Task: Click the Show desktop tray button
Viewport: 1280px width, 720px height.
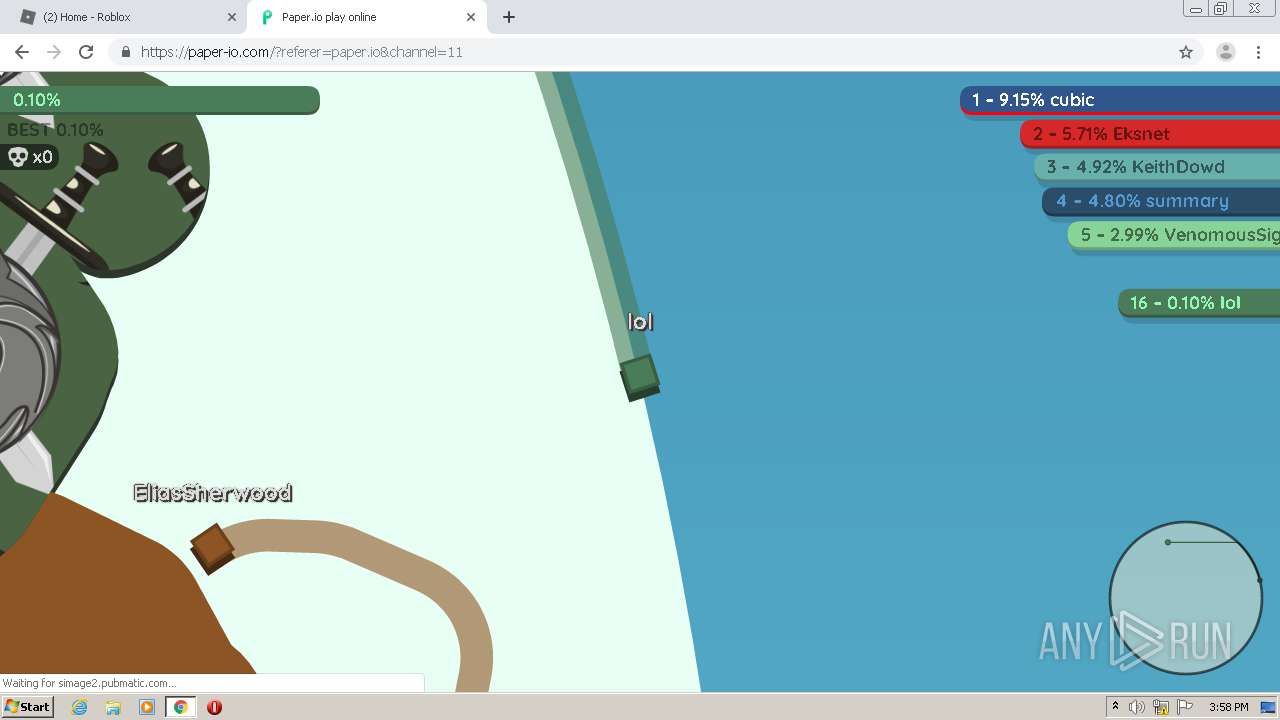Action: tap(1269, 707)
